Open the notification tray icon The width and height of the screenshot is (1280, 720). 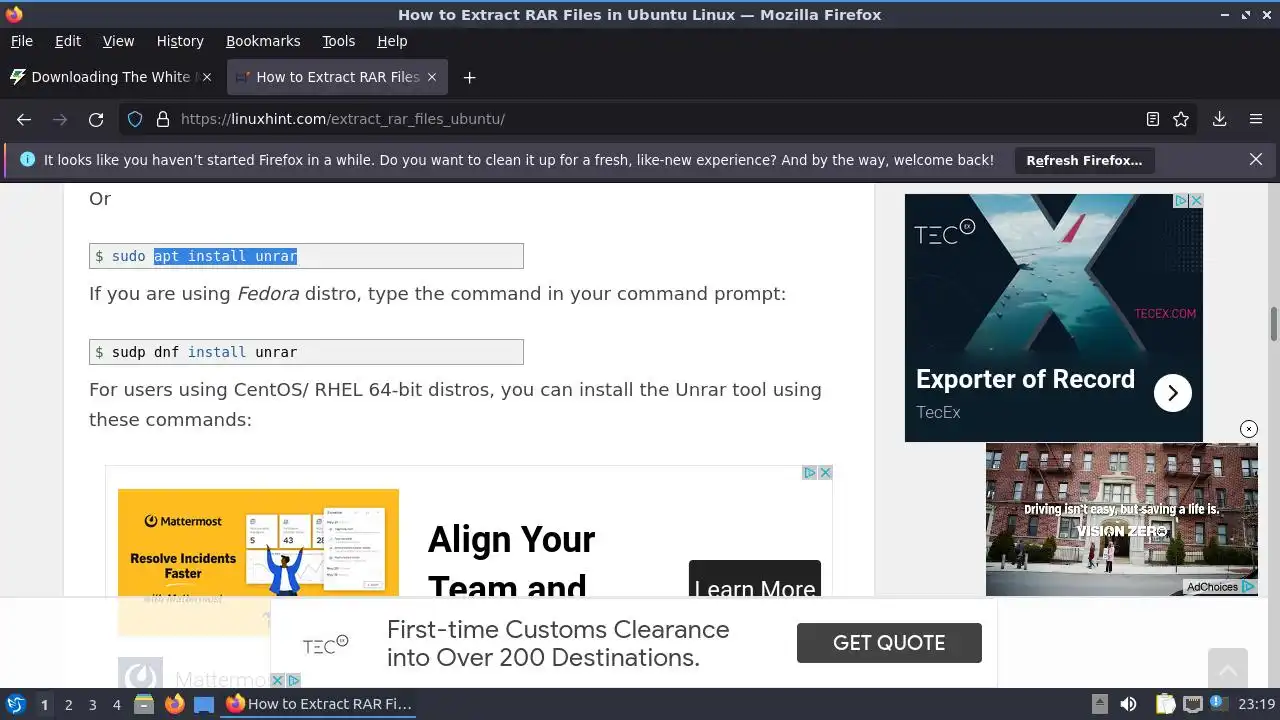[x=1220, y=704]
